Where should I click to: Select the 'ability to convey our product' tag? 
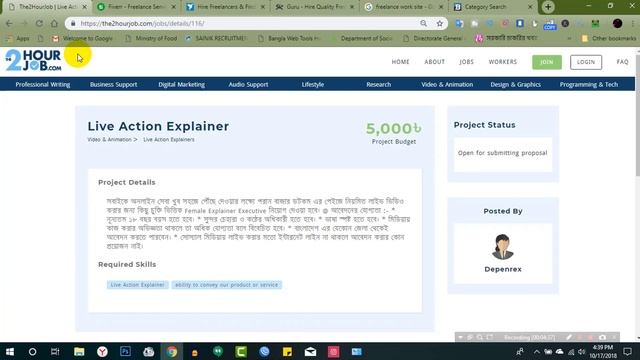click(227, 285)
